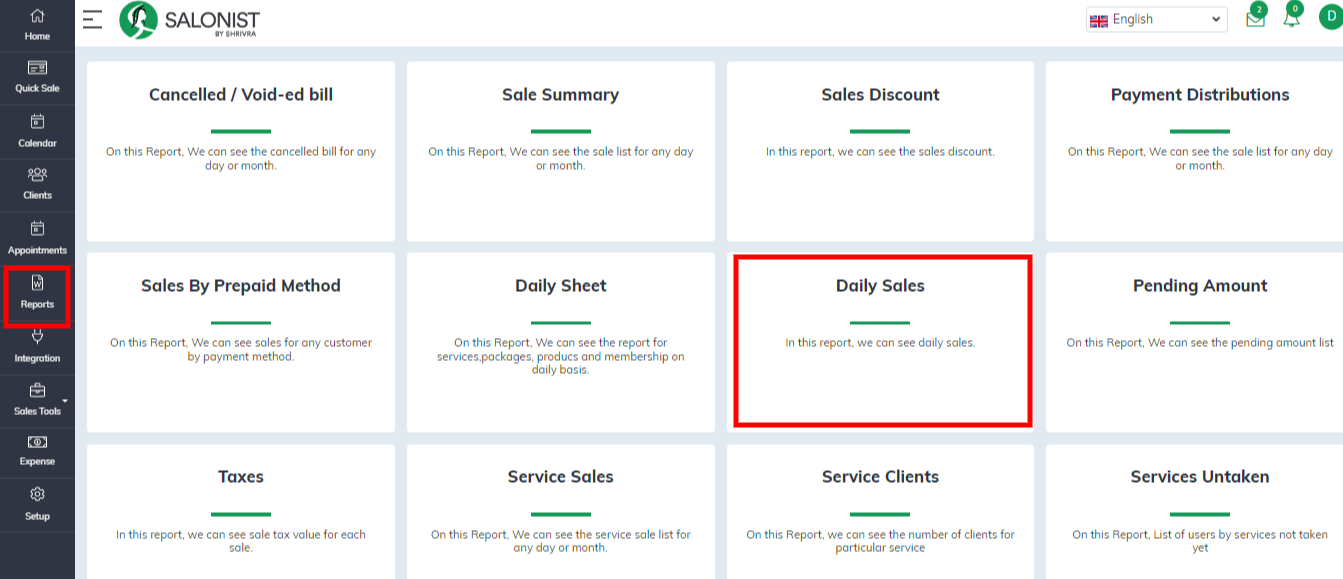
Task: Open the Sales By Prepaid Method card
Action: tap(241, 342)
